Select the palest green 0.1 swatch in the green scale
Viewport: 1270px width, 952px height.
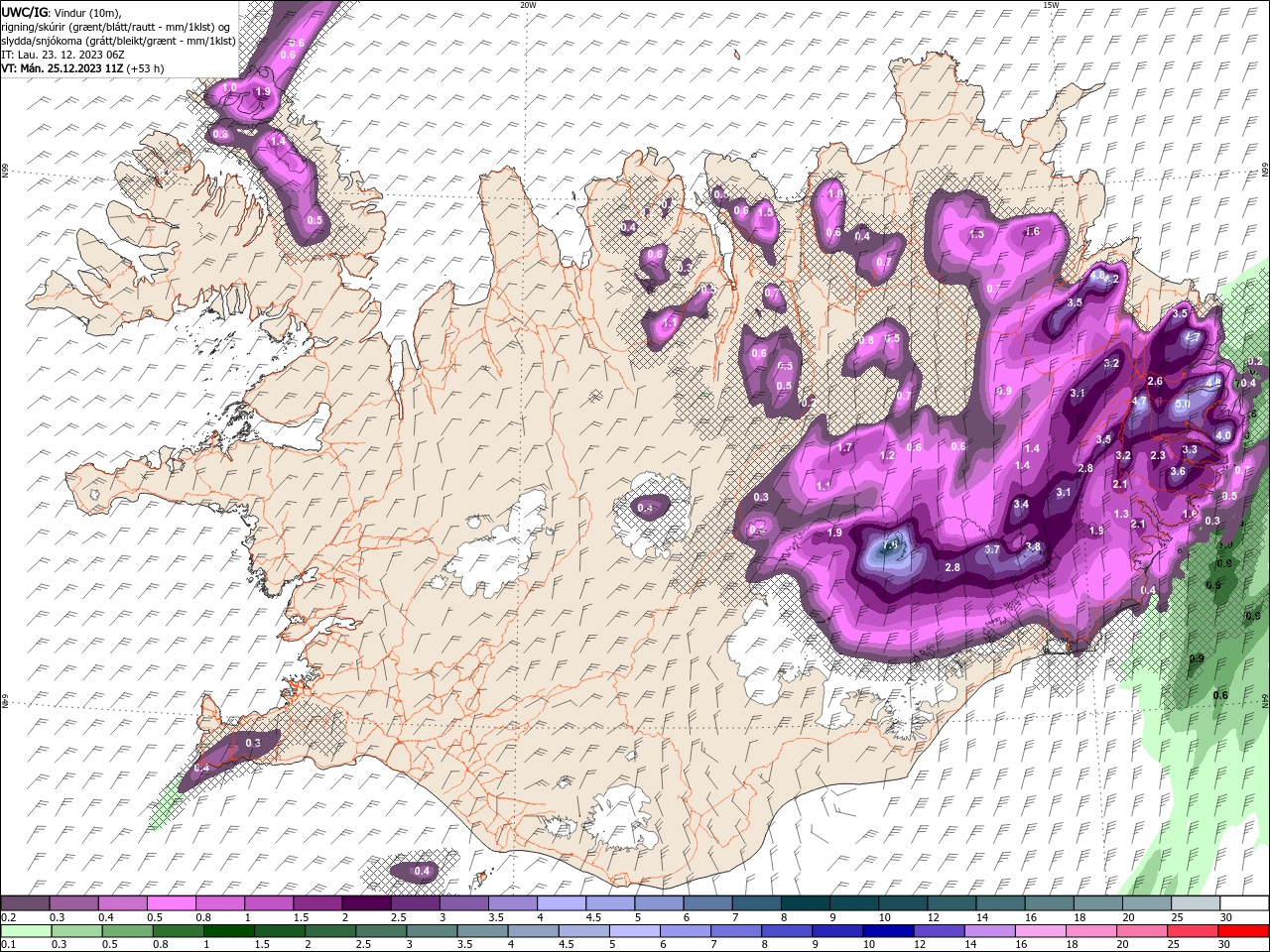[x=25, y=931]
